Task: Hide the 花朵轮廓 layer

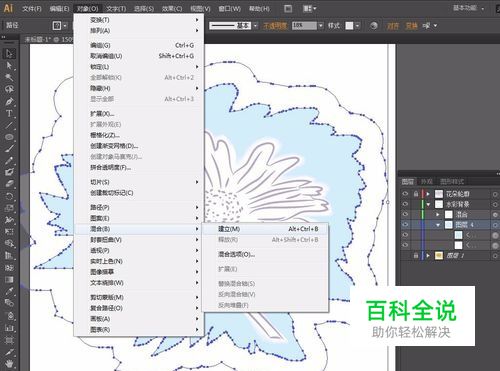Action: 405,194
